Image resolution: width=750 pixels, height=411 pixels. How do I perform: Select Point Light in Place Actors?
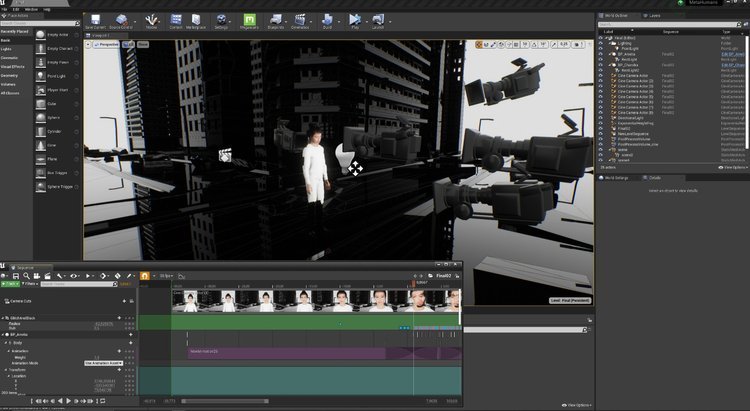click(x=57, y=76)
